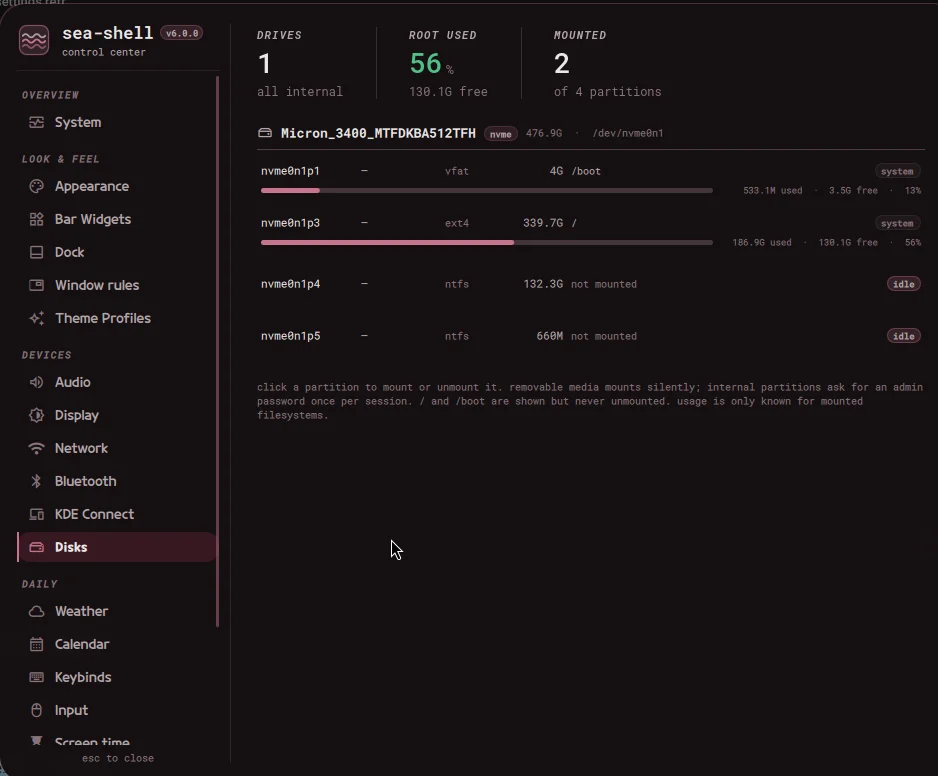Click the /boot usage progress bar
Viewport: 938px width, 776px height.
pos(486,190)
